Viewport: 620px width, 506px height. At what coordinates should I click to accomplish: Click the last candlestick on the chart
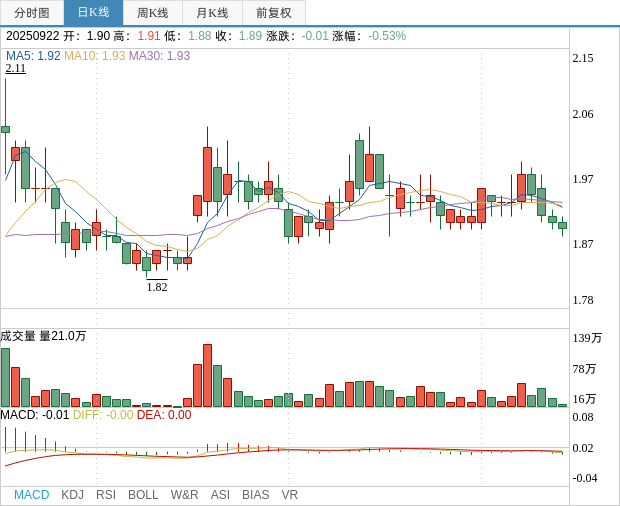(x=562, y=226)
